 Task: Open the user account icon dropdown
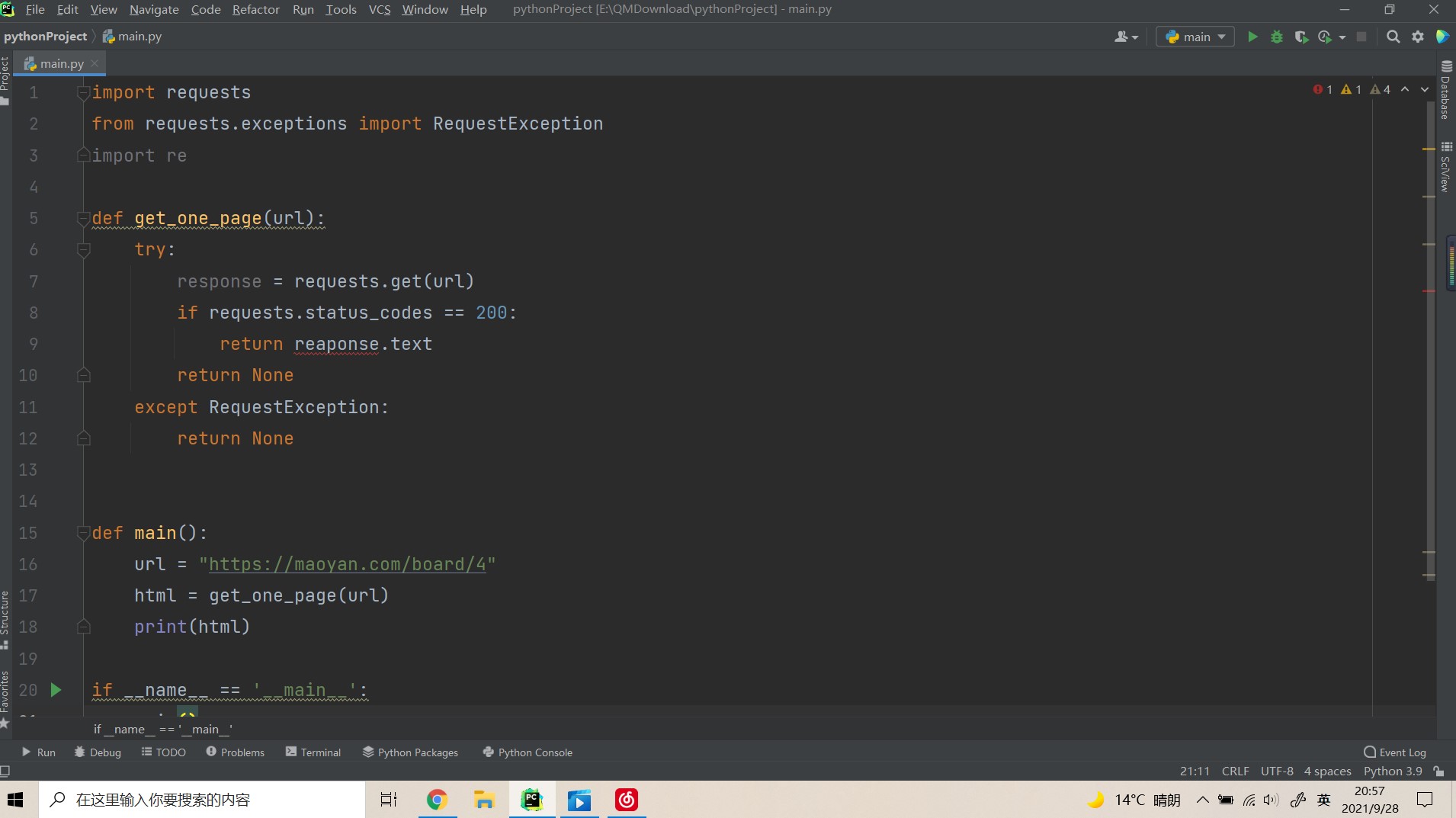pos(1126,37)
